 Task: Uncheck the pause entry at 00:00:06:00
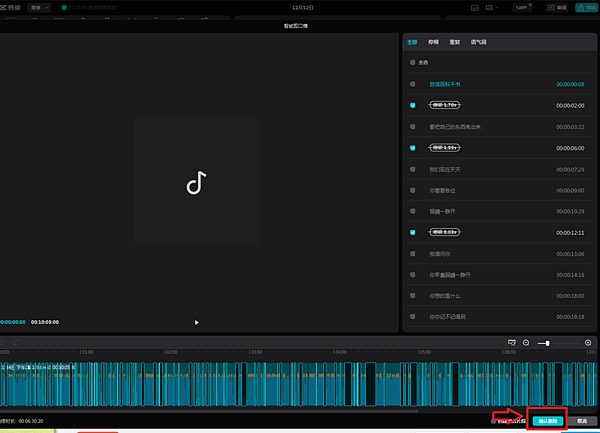(412, 147)
